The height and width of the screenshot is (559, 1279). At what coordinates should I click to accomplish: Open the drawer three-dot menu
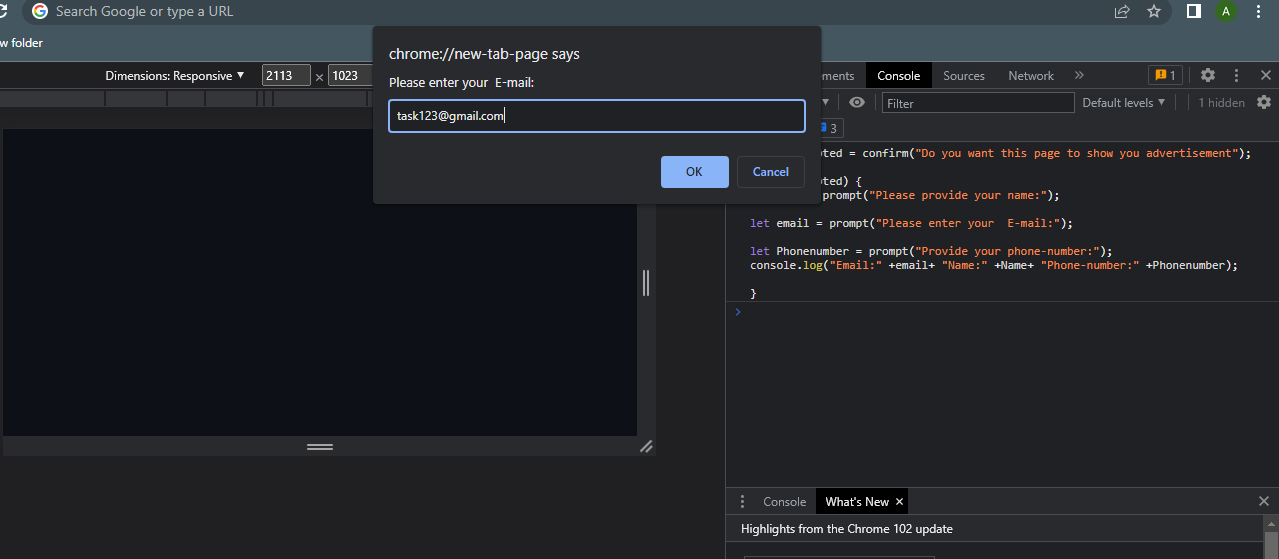tap(742, 502)
